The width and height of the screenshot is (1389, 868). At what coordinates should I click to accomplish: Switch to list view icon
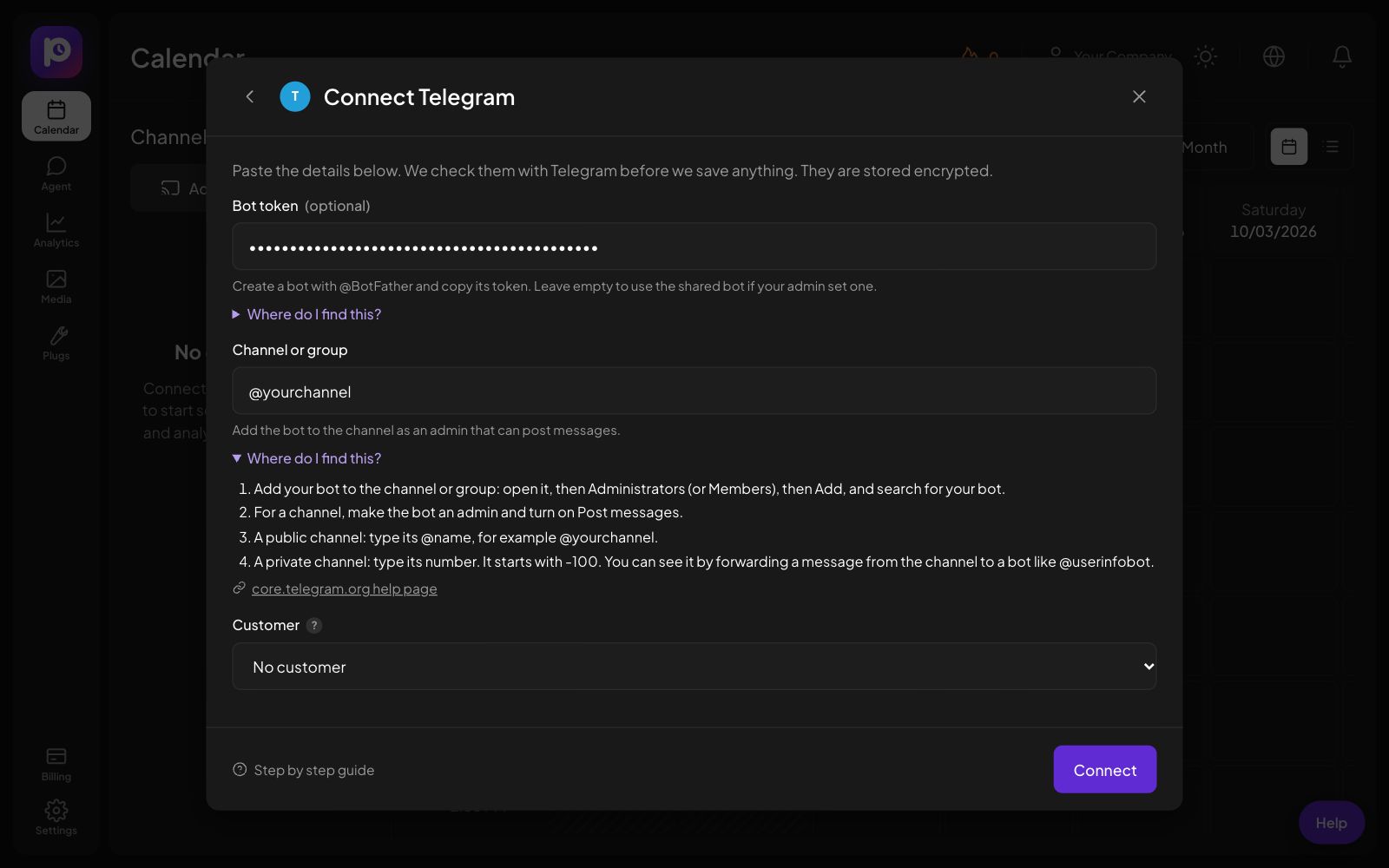tap(1331, 147)
